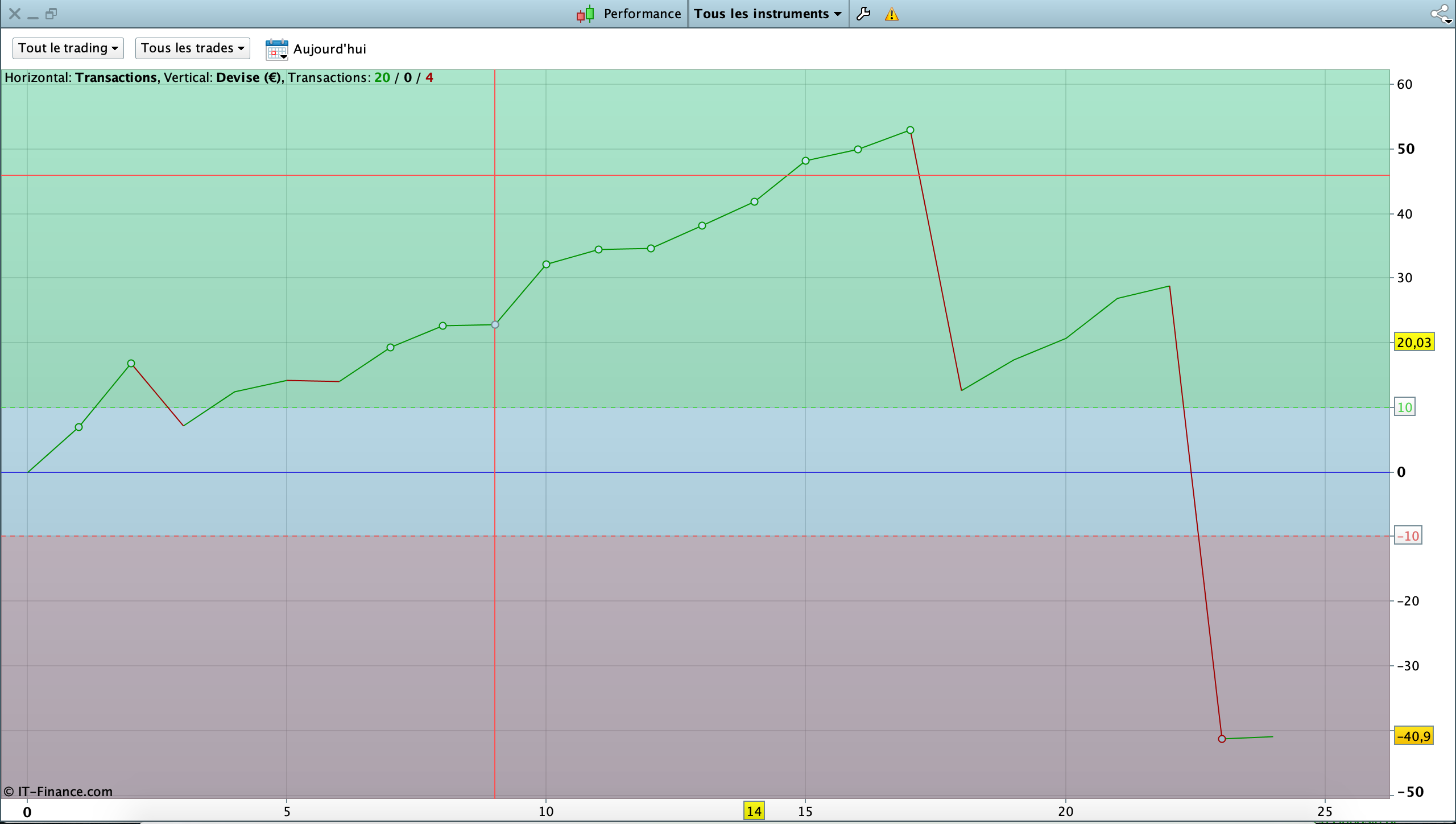Click the IT-Finance.com copyright link
The image size is (1456, 824).
coord(58,792)
